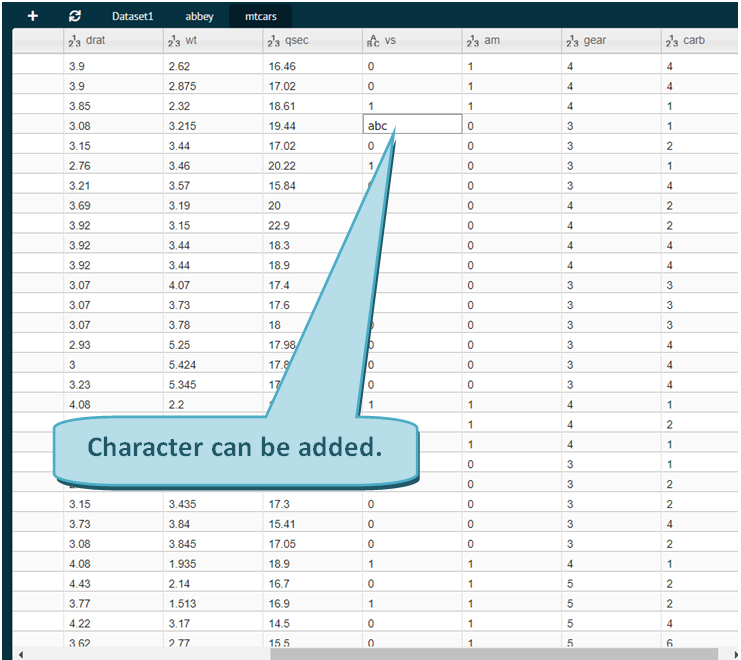Select the drat cell 2.93
The height and width of the screenshot is (660, 741).
tap(113, 345)
